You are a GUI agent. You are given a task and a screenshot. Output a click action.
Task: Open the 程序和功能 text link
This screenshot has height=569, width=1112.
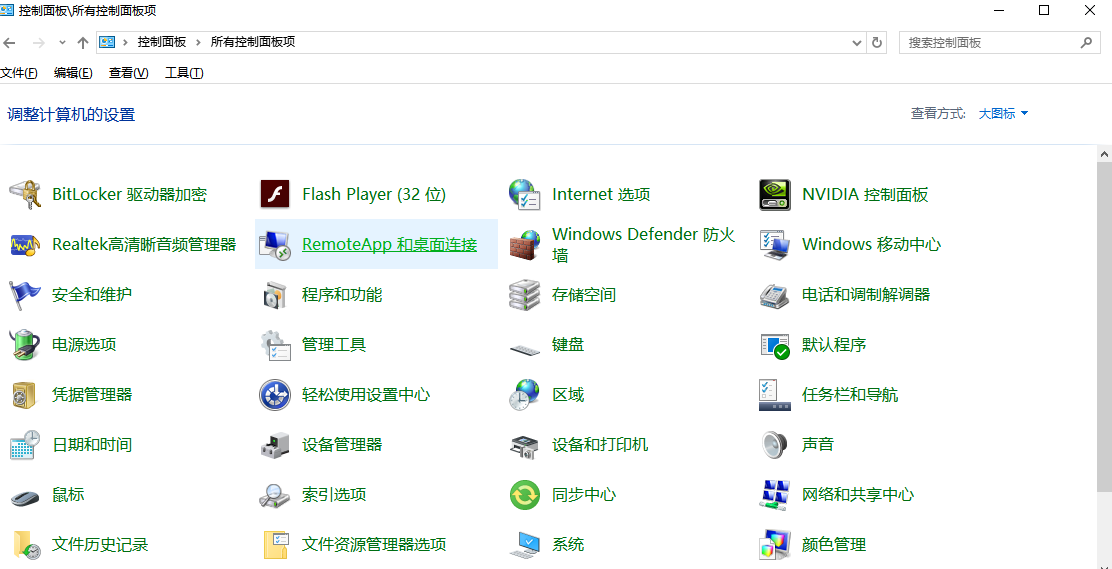pyautogui.click(x=342, y=294)
